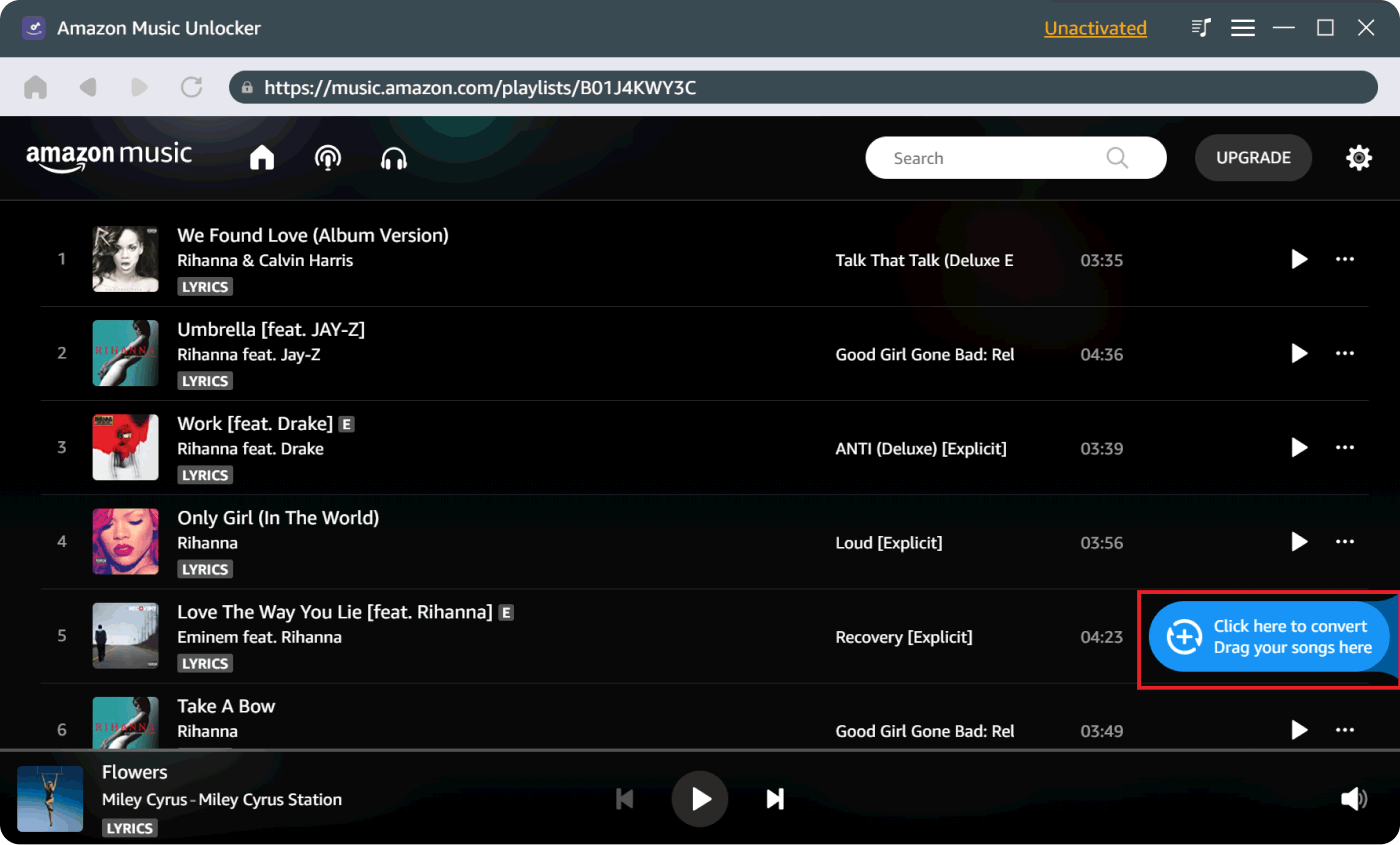
Task: Play Take A Bow track
Action: (x=1299, y=730)
